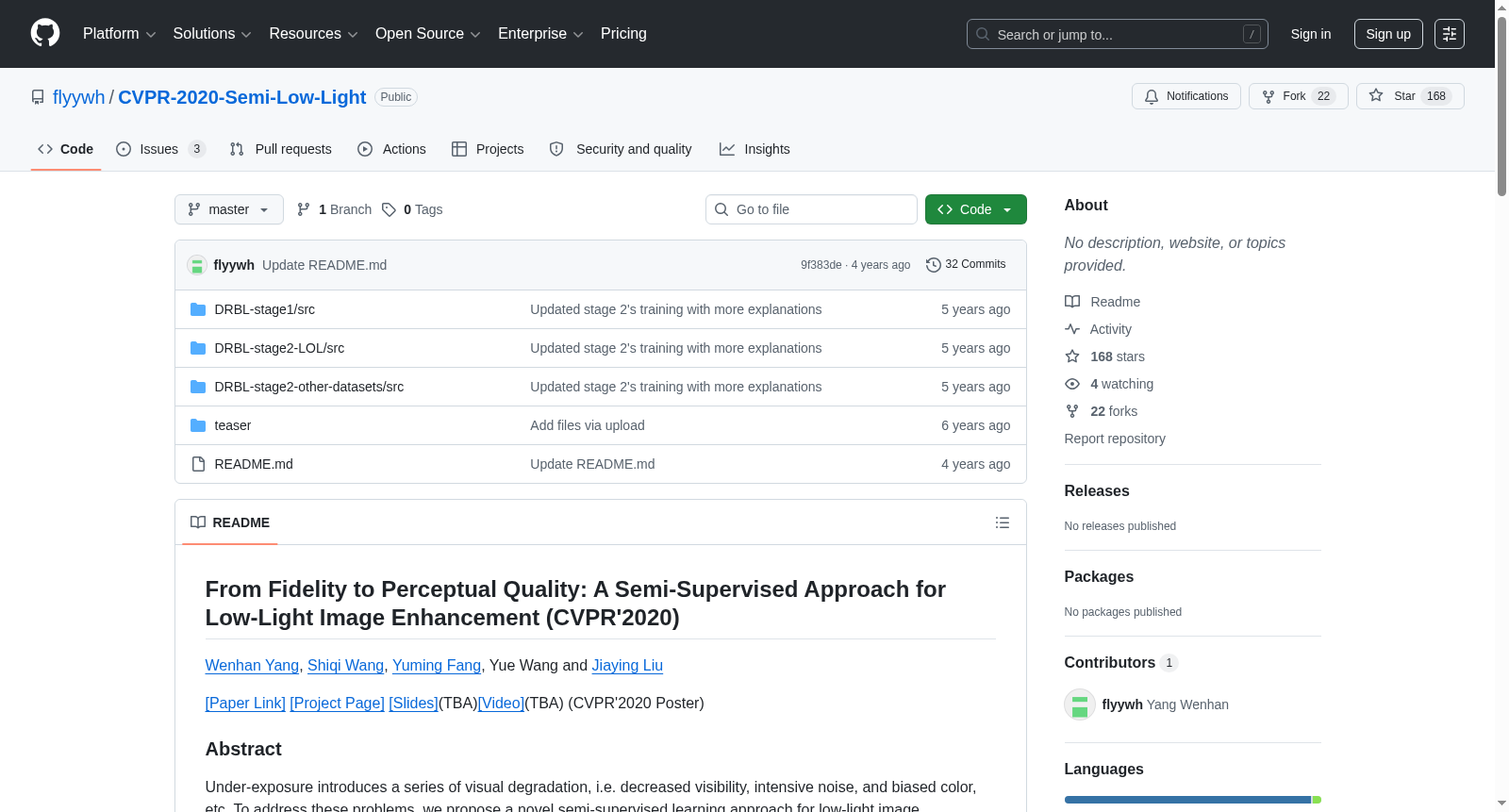Image resolution: width=1509 pixels, height=812 pixels.
Task: Open the green Code dropdown
Action: click(976, 209)
